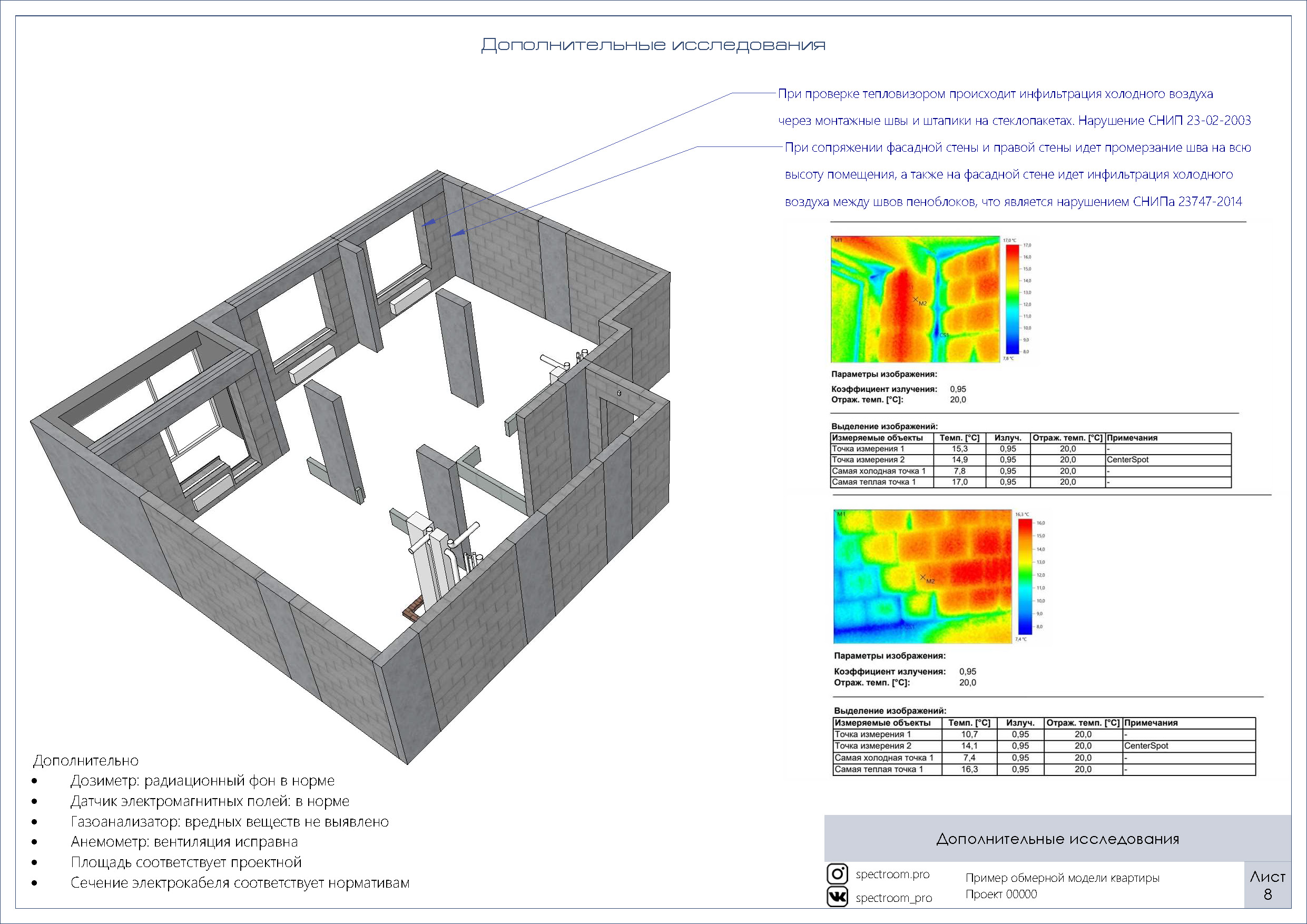This screenshot has width=1307, height=924.
Task: Open the spectroom.pro Instagram link
Action: pos(892,874)
